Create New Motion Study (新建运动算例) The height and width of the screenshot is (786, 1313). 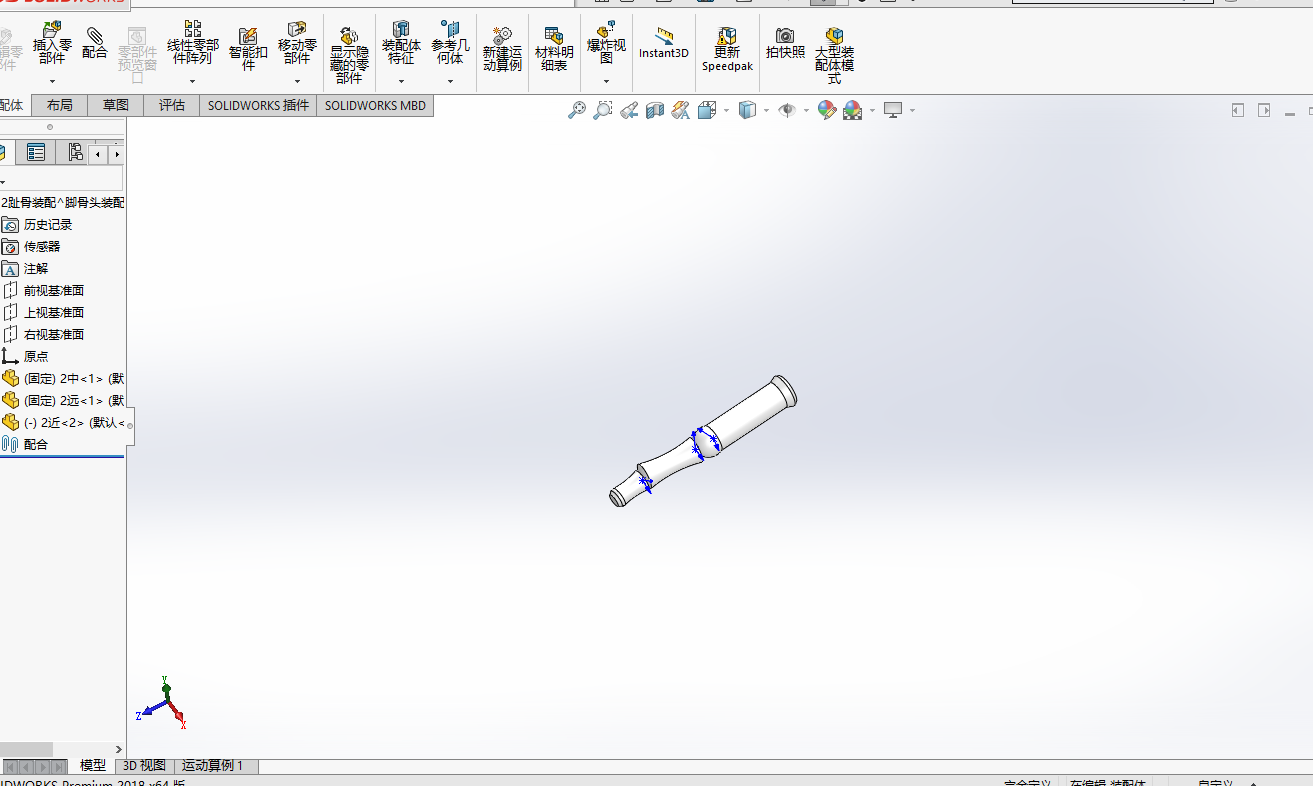pos(502,49)
